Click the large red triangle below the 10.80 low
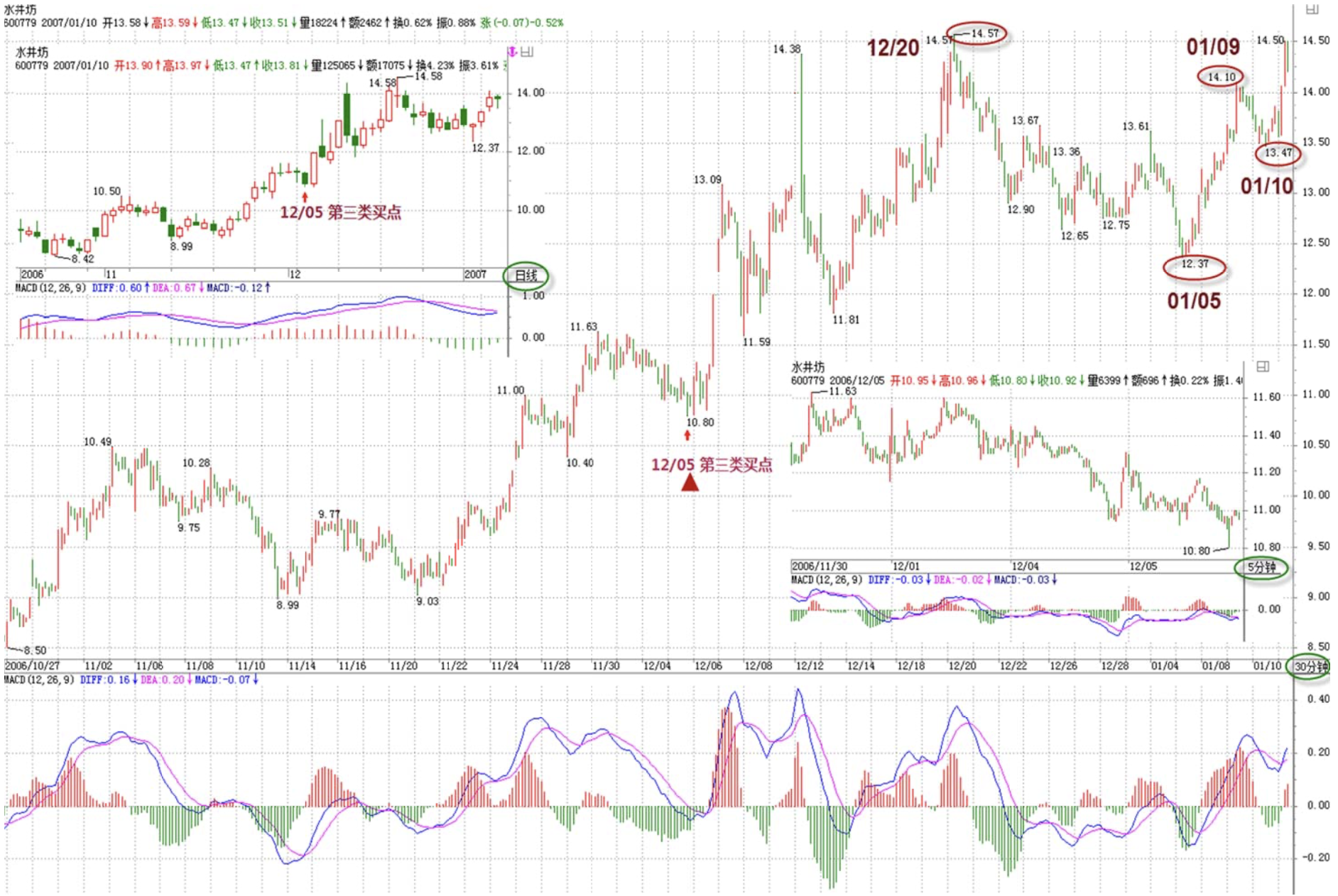This screenshot has width=1338, height=896. pyautogui.click(x=690, y=483)
